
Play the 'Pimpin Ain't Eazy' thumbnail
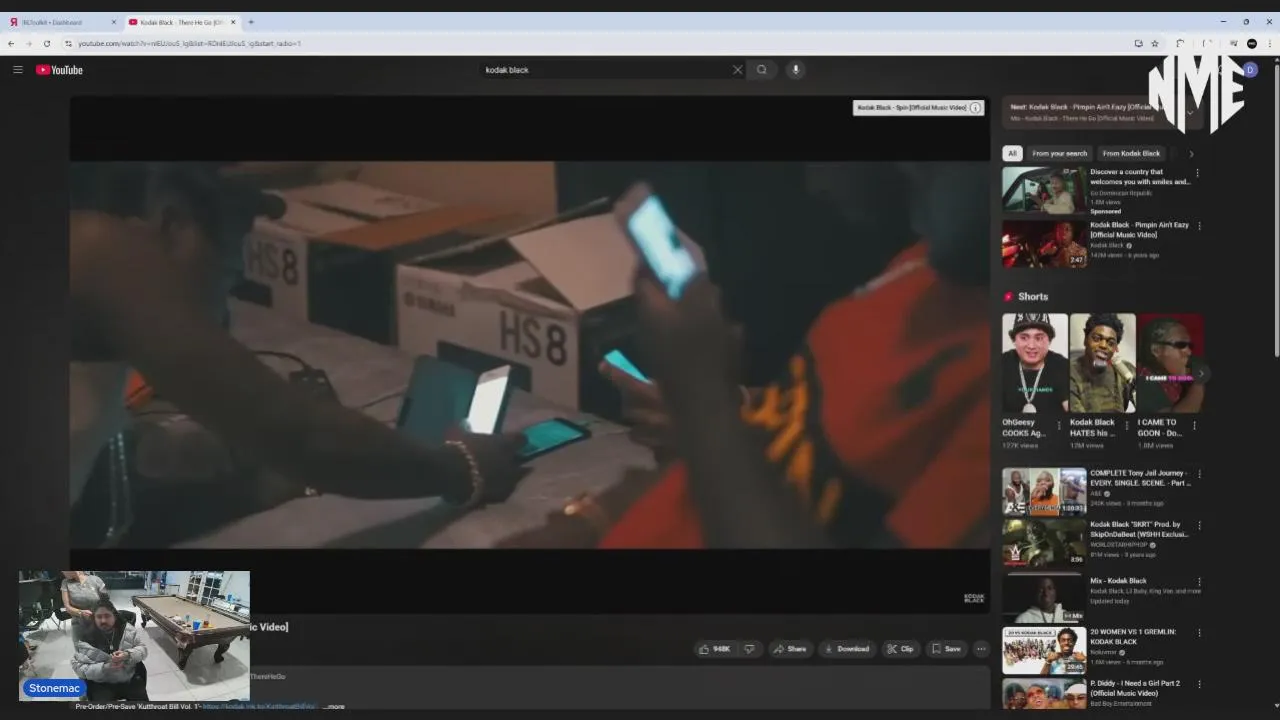[x=1044, y=244]
